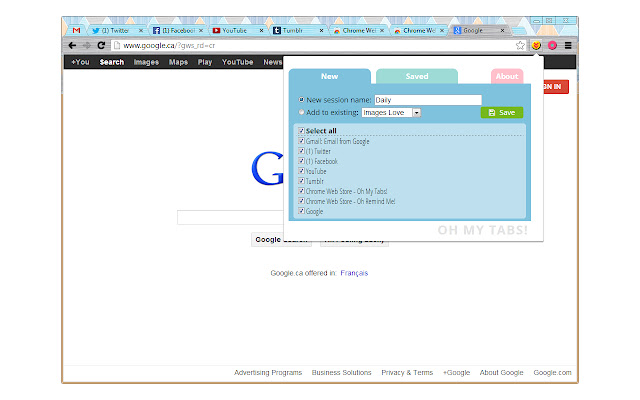The image size is (640, 400).
Task: Reload the page with the refresh icon
Action: pyautogui.click(x=101, y=45)
